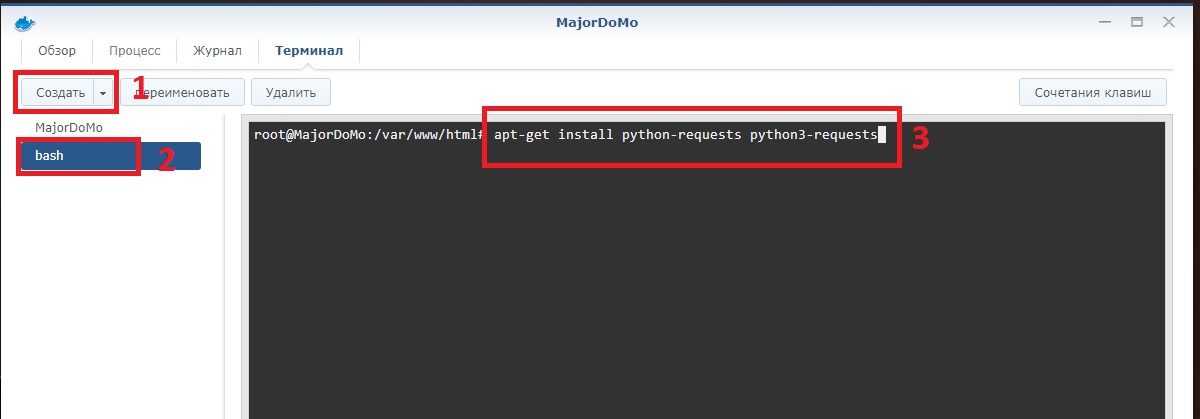Select the Терминал tab
This screenshot has height=419, width=1200.
pyautogui.click(x=309, y=51)
